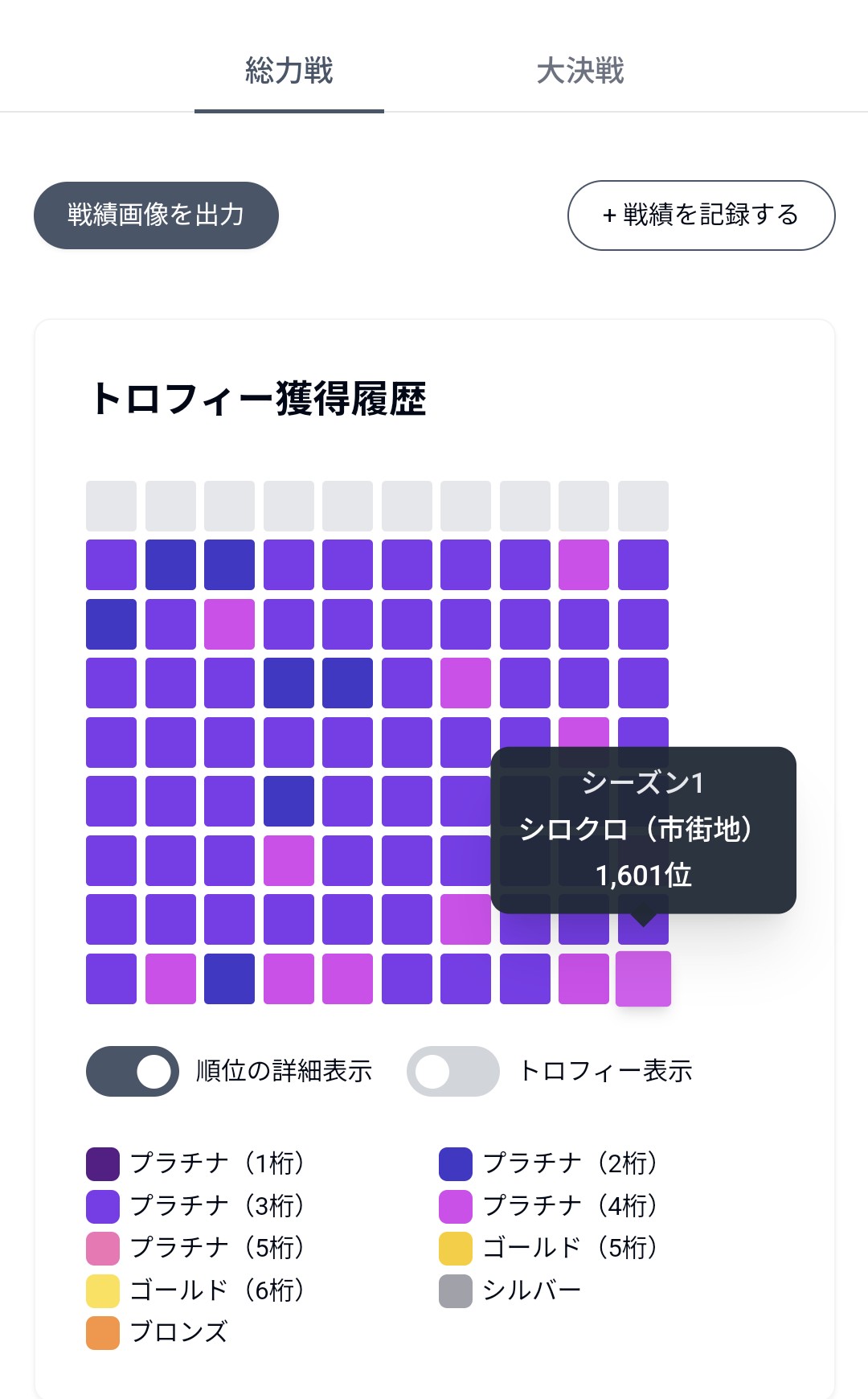Image resolution: width=868 pixels, height=1399 pixels.
Task: Click the orange ブロンズ legend swatch
Action: click(103, 1332)
